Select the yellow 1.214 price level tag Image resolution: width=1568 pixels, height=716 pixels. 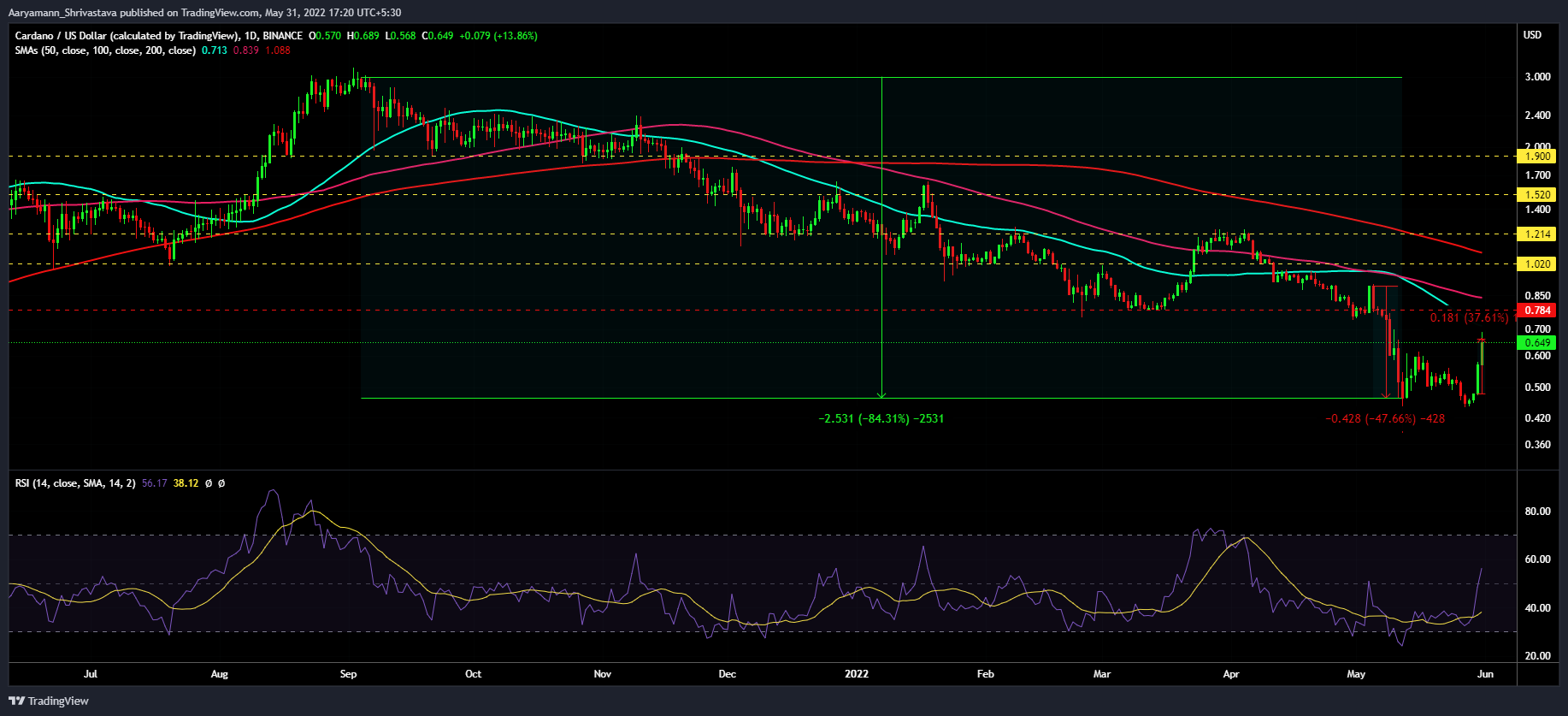tap(1536, 234)
